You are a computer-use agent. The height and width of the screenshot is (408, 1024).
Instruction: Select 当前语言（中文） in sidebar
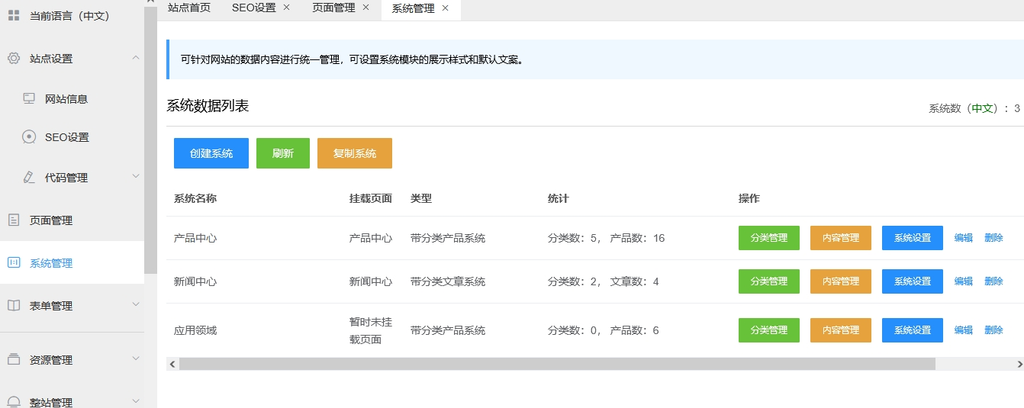pyautogui.click(x=72, y=16)
